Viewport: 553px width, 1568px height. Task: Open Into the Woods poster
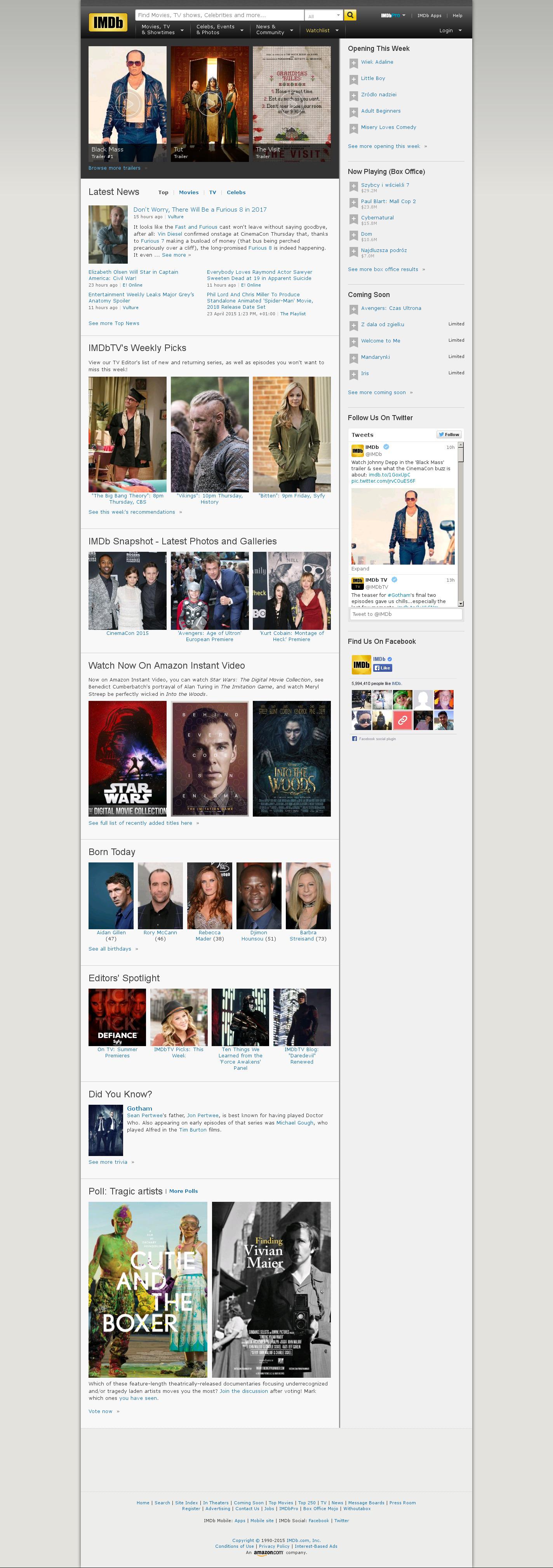(x=292, y=758)
